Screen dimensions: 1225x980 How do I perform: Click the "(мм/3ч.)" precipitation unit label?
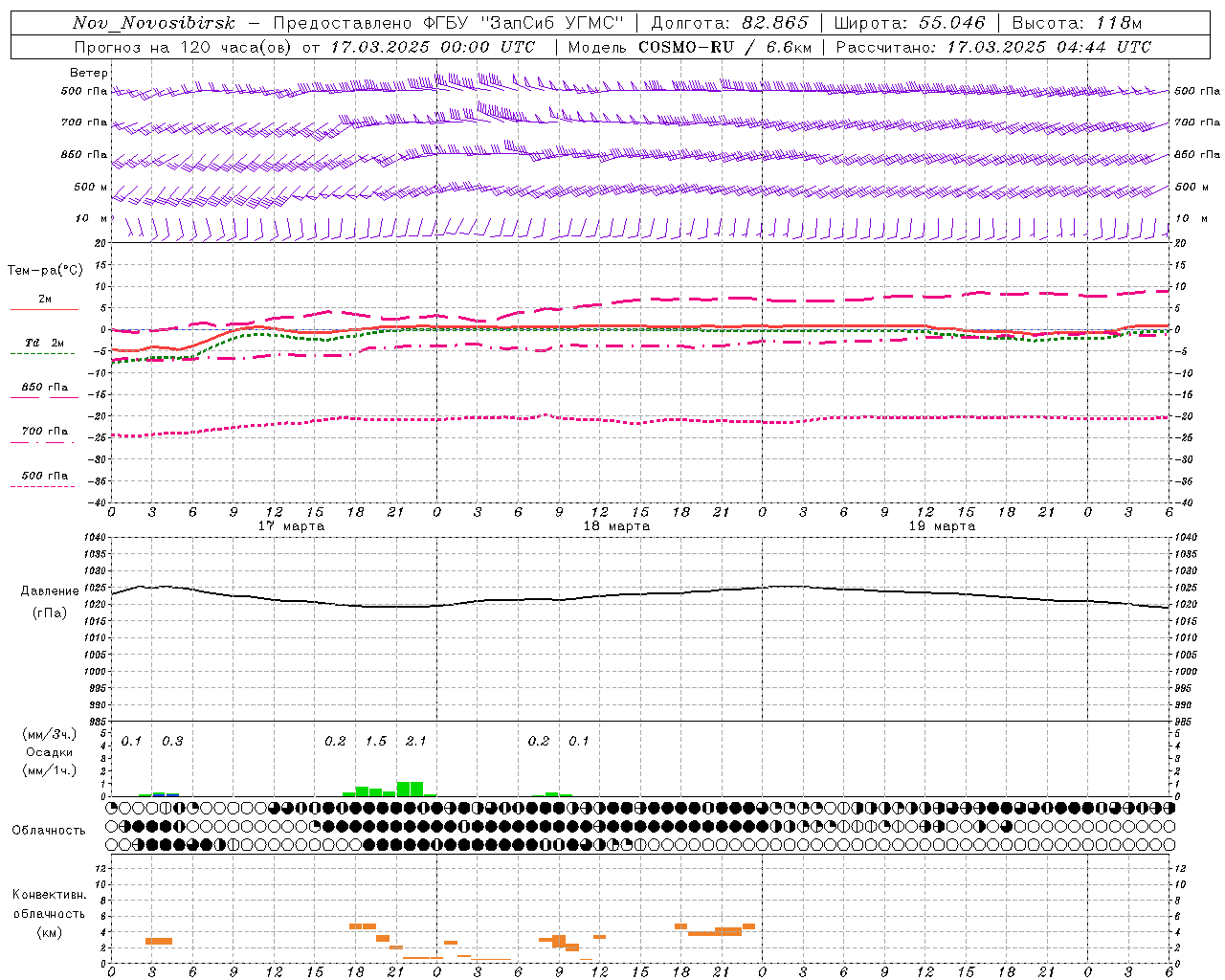click(x=50, y=735)
